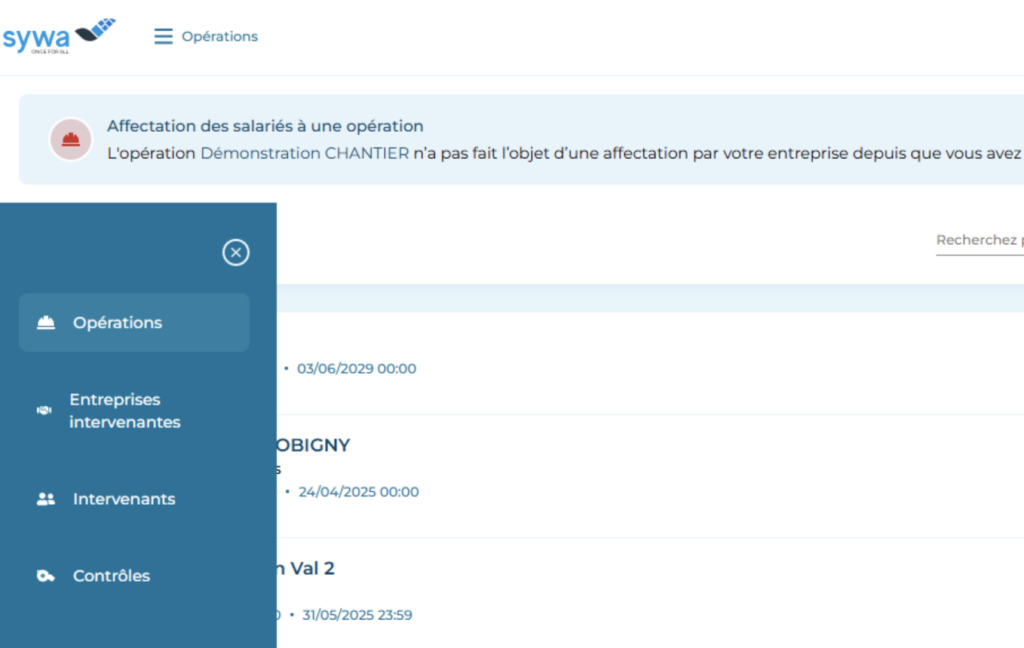Click the Opérations label in the top bar
Screen dimensions: 1024x648
(x=222, y=36)
